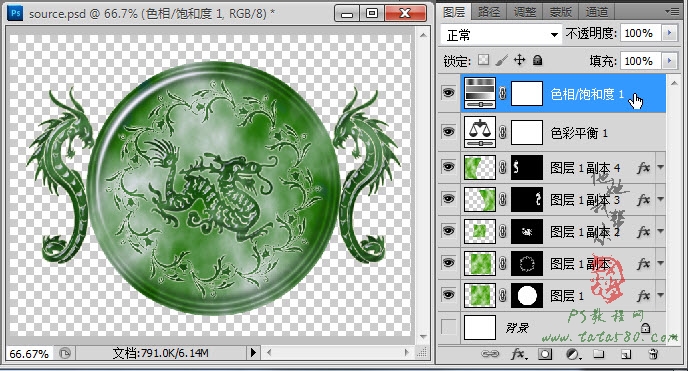Viewport: 688px width, 371px height.
Task: Select the 背景 layer thumbnail
Action: click(x=480, y=327)
